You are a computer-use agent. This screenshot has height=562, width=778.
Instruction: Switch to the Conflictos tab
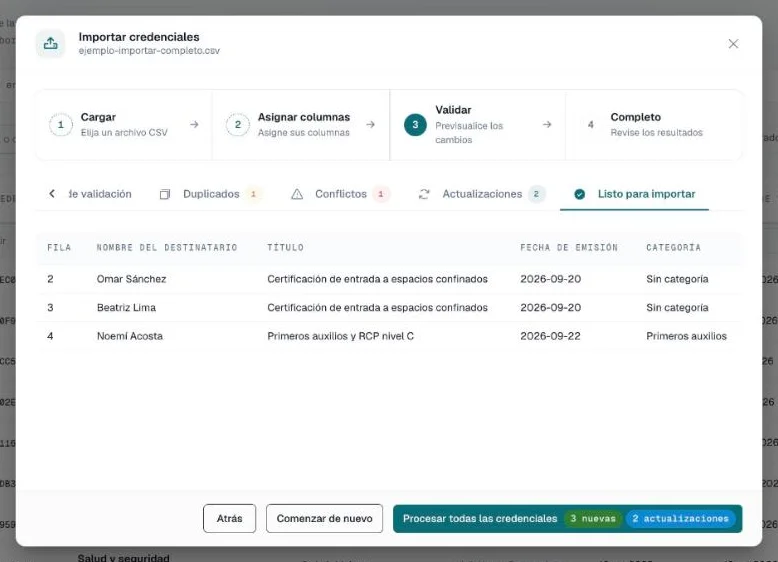click(340, 194)
